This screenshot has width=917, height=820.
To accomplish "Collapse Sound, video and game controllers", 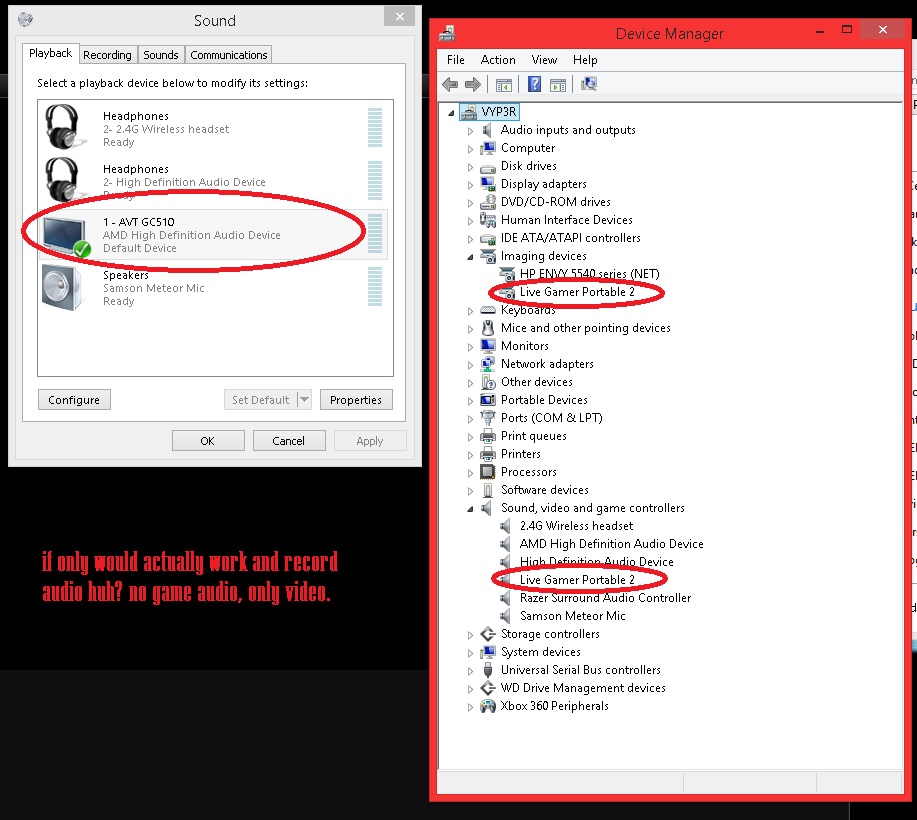I will [x=470, y=509].
